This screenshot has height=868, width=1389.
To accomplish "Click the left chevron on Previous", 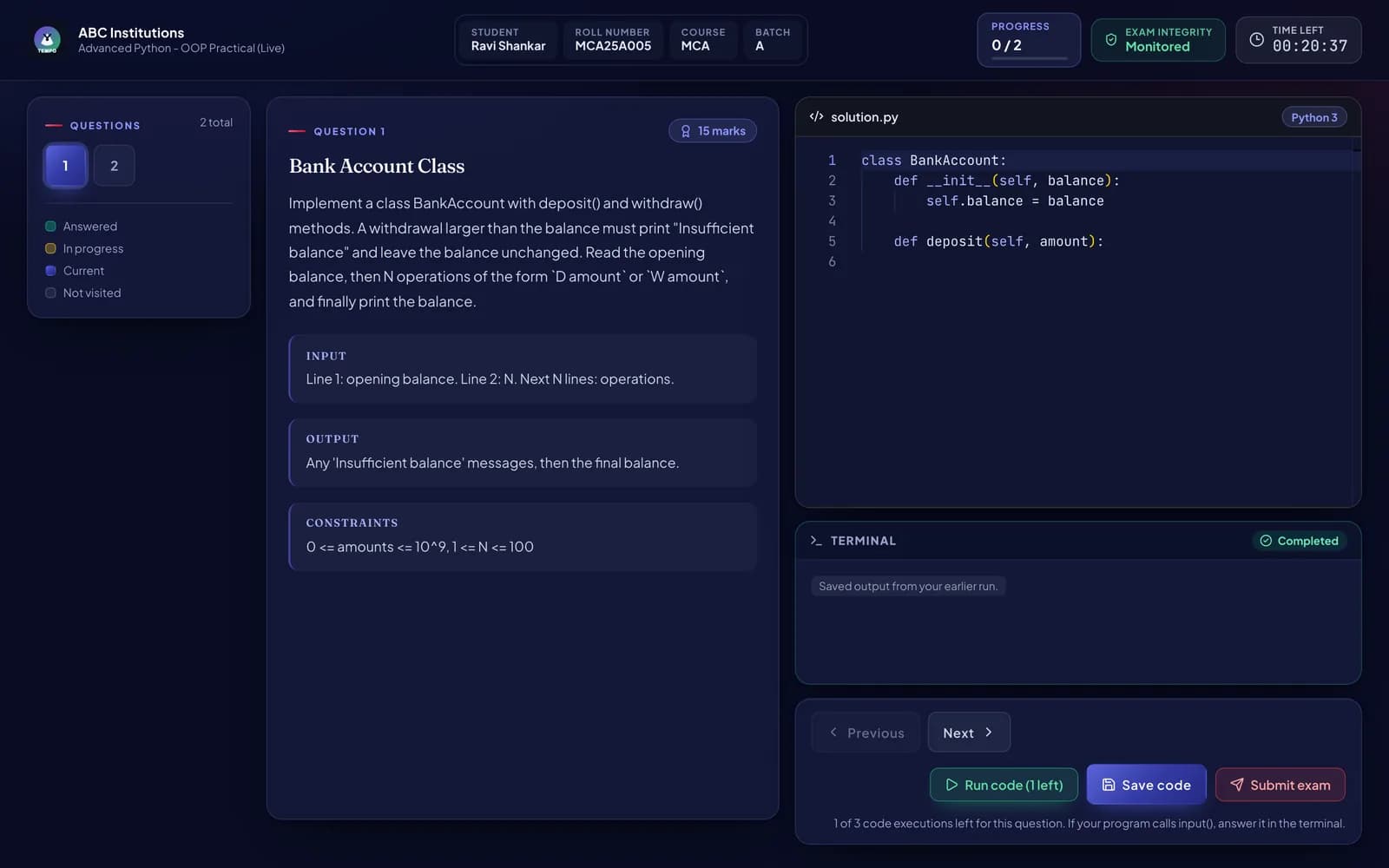I will point(833,733).
